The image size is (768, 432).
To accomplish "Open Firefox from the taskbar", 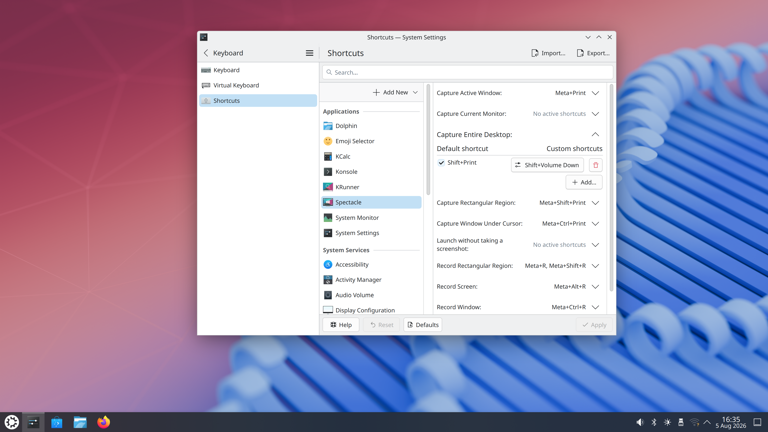I will click(103, 422).
